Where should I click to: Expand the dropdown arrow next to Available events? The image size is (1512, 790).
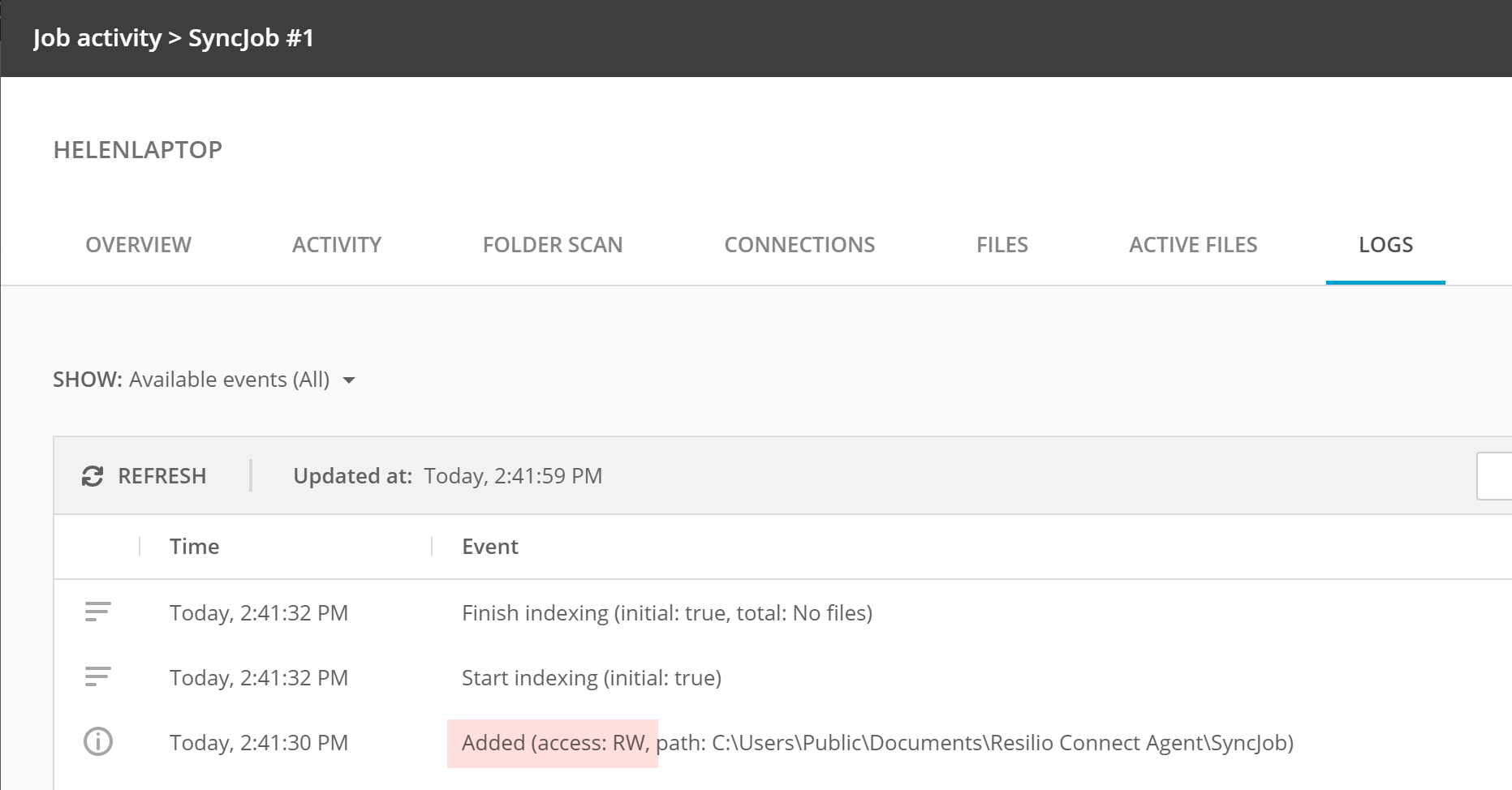click(x=349, y=380)
